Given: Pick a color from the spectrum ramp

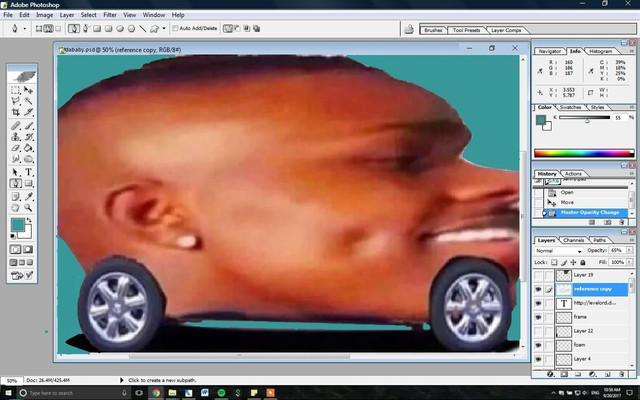Looking at the screenshot, I should 584,153.
